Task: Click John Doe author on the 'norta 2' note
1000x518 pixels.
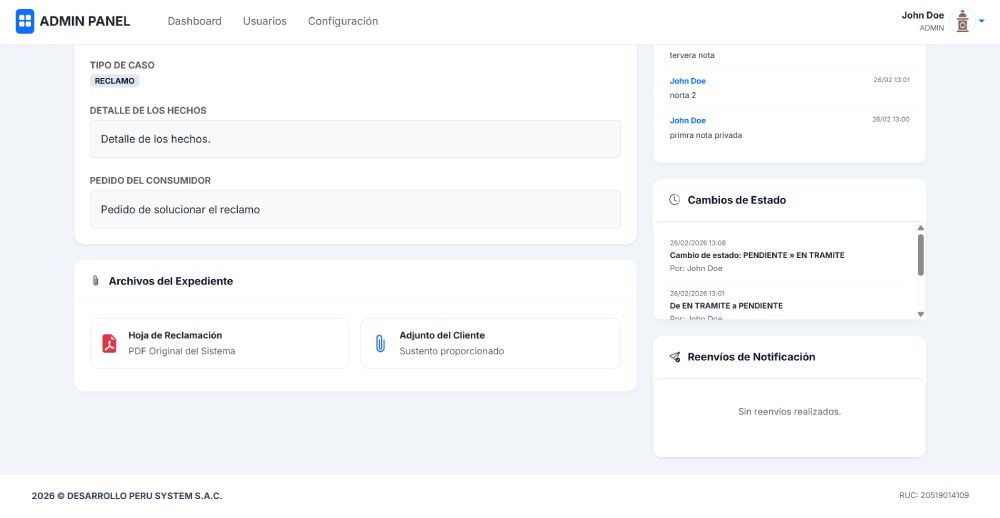Action: [x=688, y=81]
